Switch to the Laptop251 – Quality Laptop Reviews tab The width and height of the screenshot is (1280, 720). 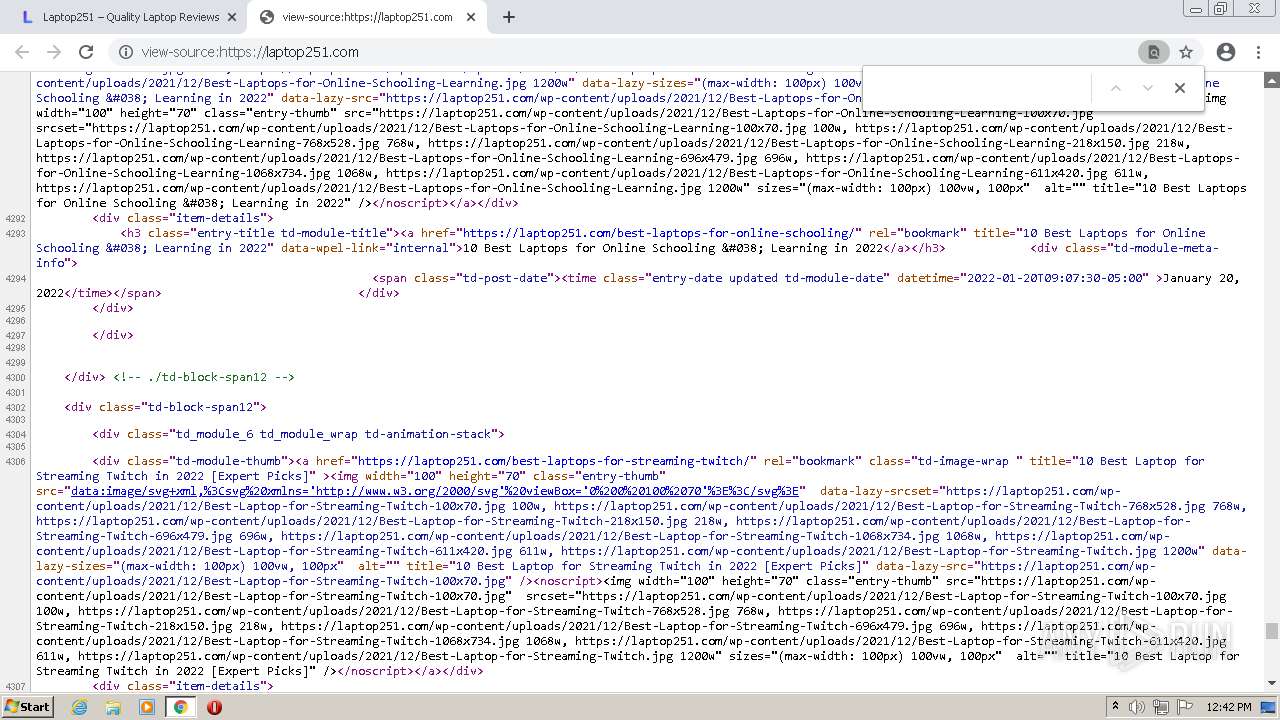click(128, 17)
